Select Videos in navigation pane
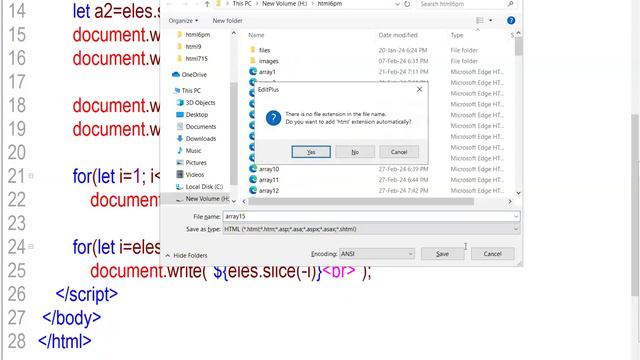640x360 pixels. (195, 175)
